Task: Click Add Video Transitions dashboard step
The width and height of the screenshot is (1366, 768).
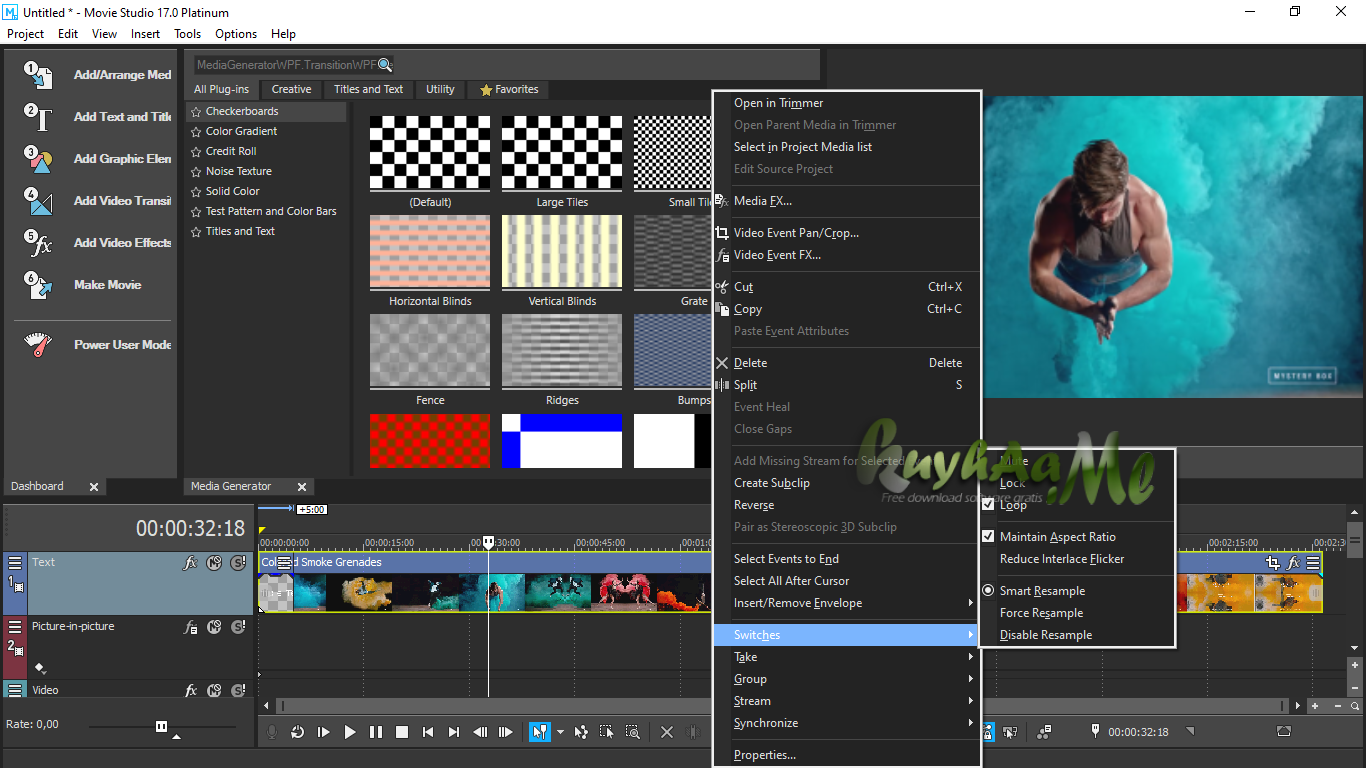Action: pos(97,201)
